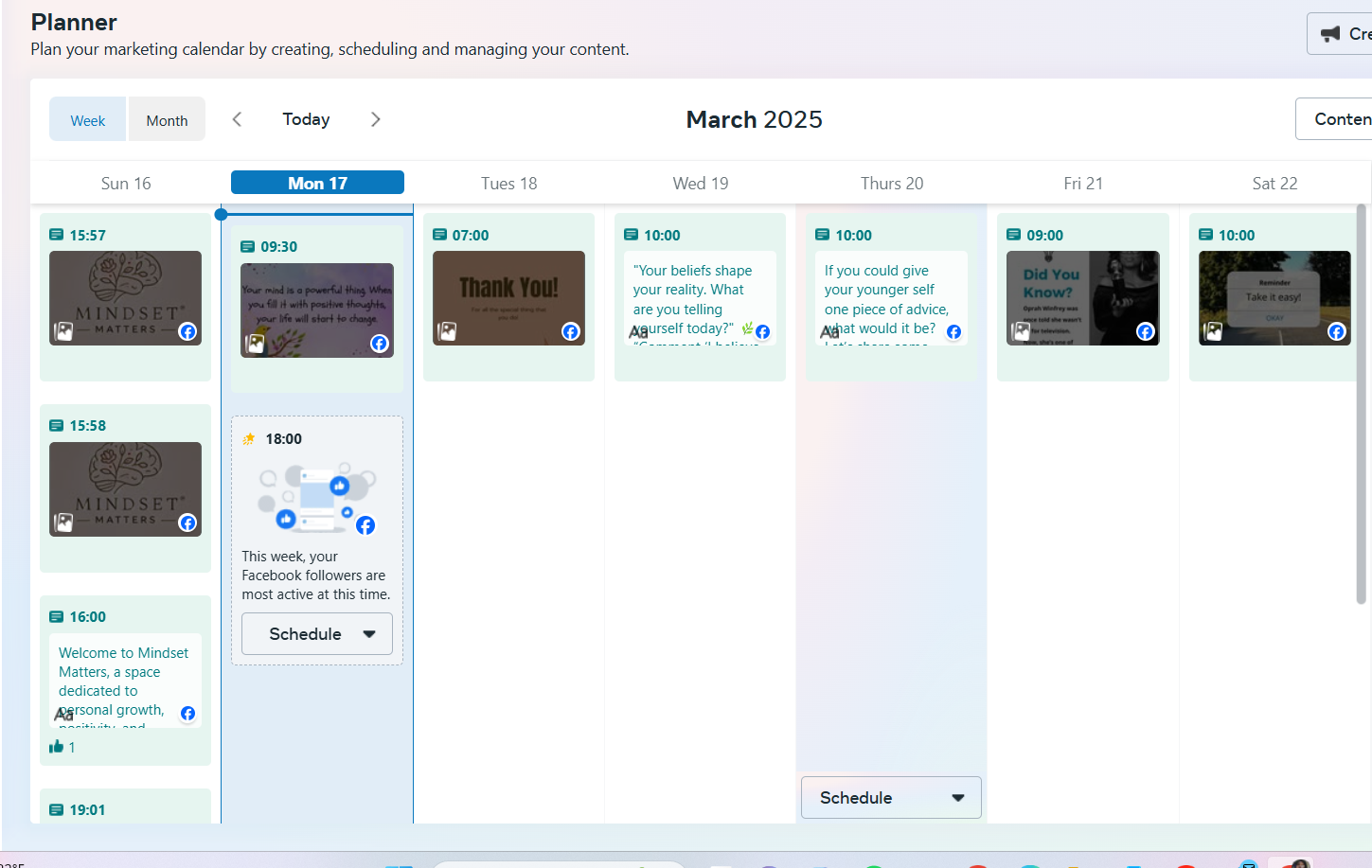1372x868 pixels.
Task: Click the megaphone Create icon
Action: tap(1330, 34)
